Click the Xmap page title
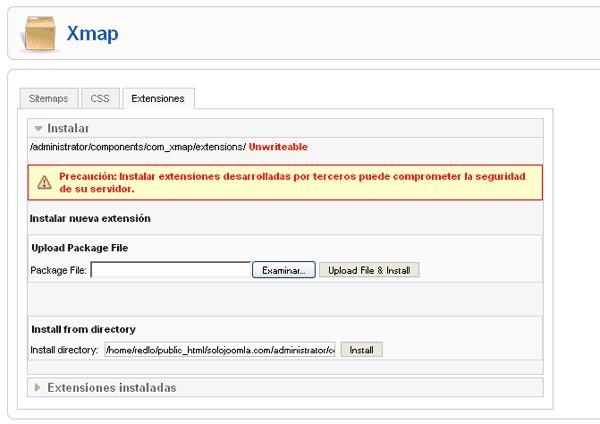 coord(92,33)
